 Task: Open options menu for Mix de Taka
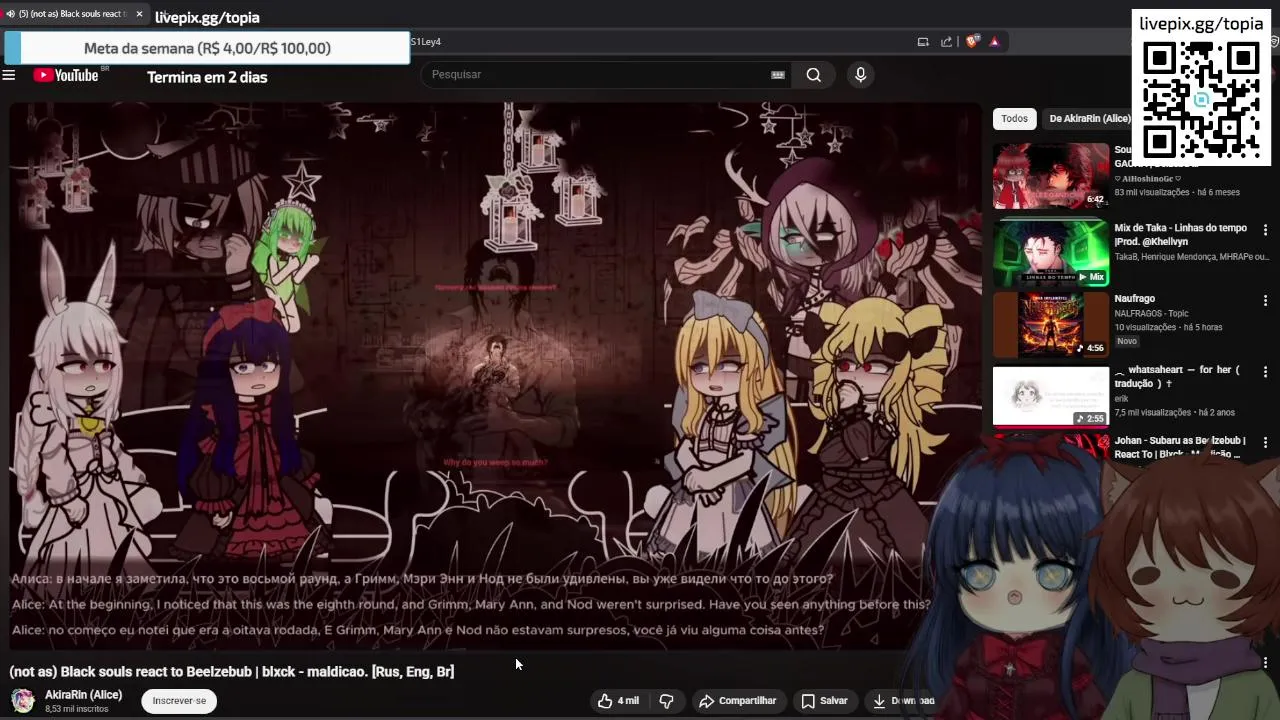[x=1265, y=230]
